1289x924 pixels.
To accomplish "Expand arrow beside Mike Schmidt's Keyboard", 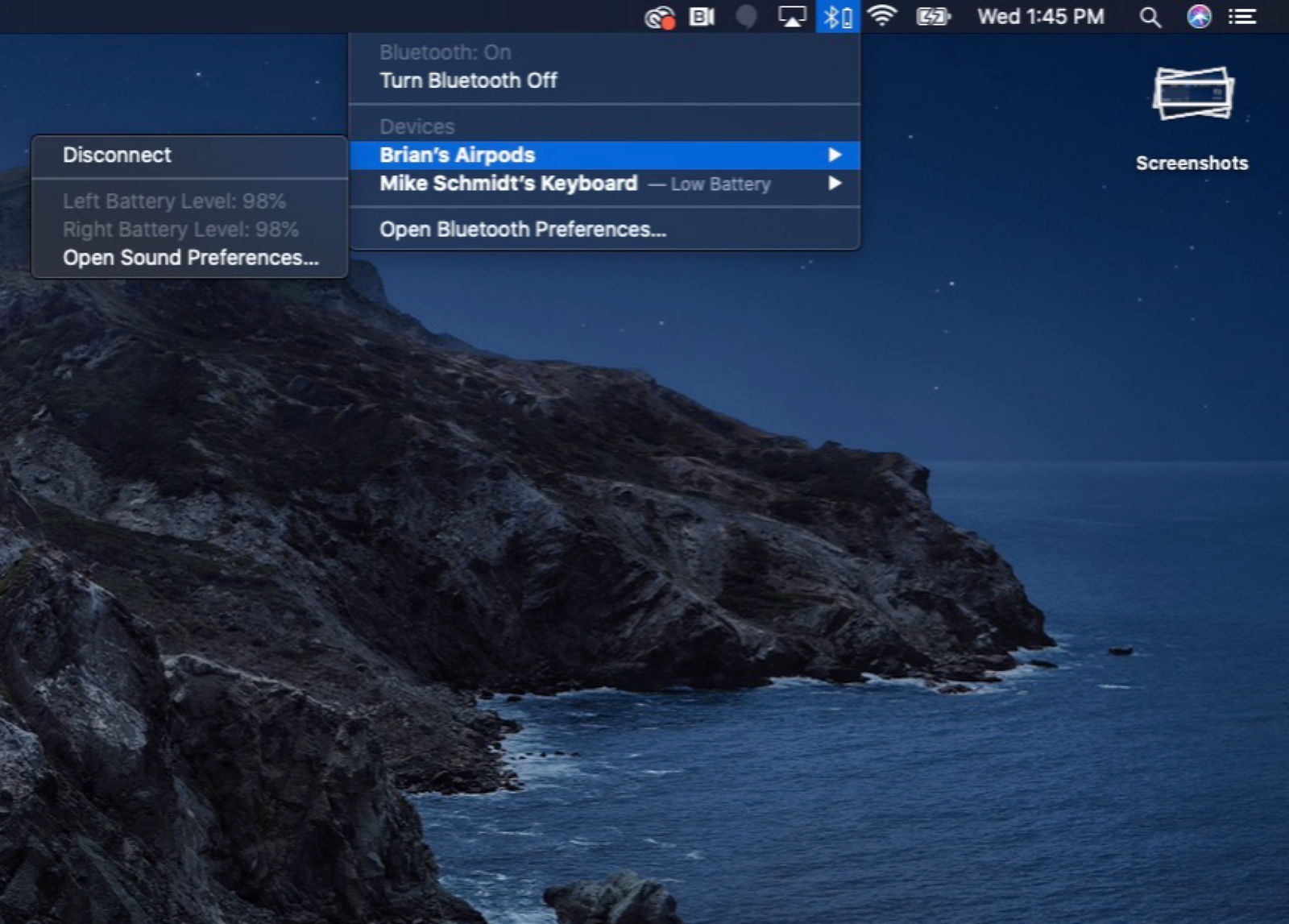I will (x=835, y=184).
